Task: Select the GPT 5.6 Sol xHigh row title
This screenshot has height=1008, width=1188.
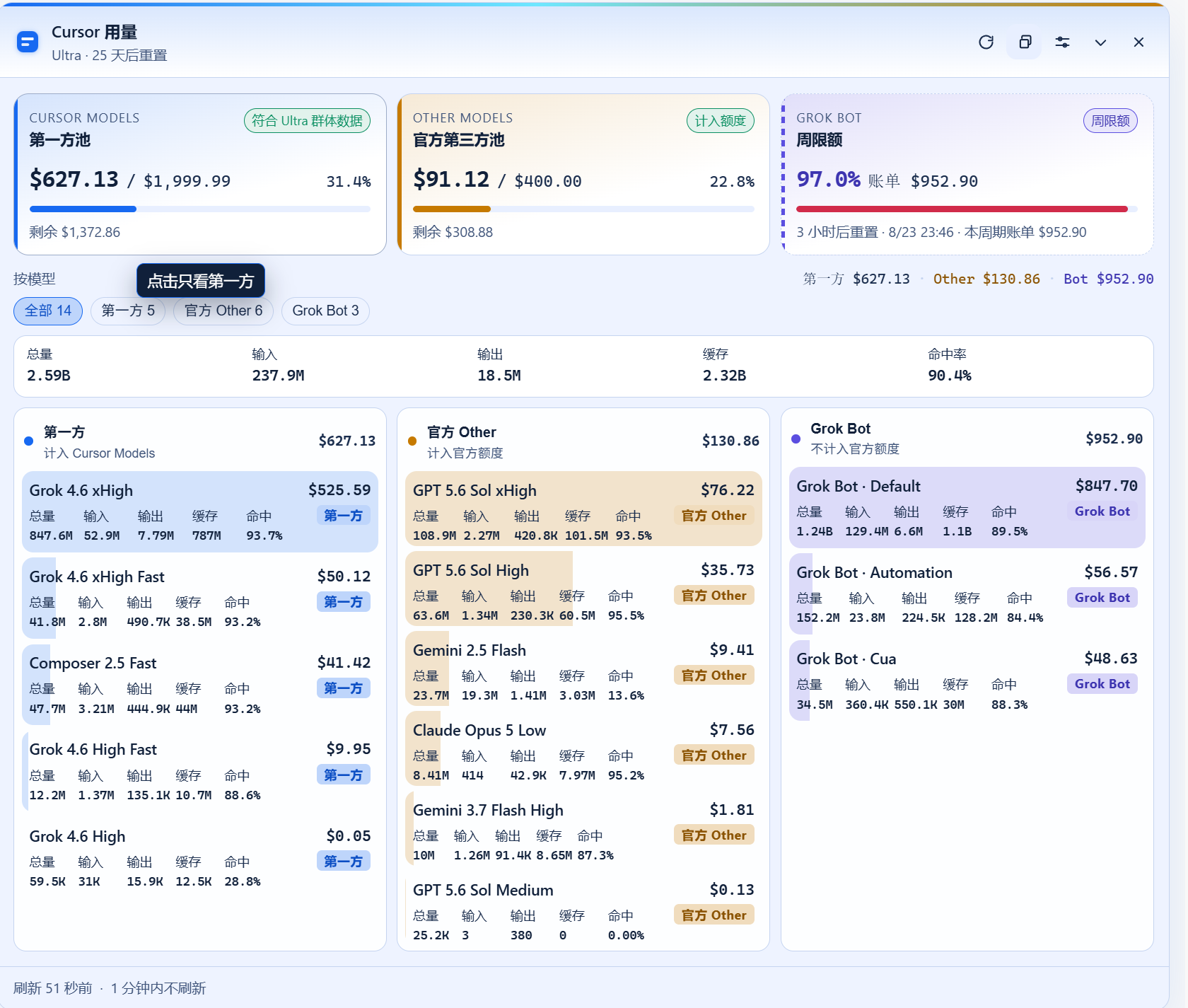Action: pyautogui.click(x=474, y=490)
